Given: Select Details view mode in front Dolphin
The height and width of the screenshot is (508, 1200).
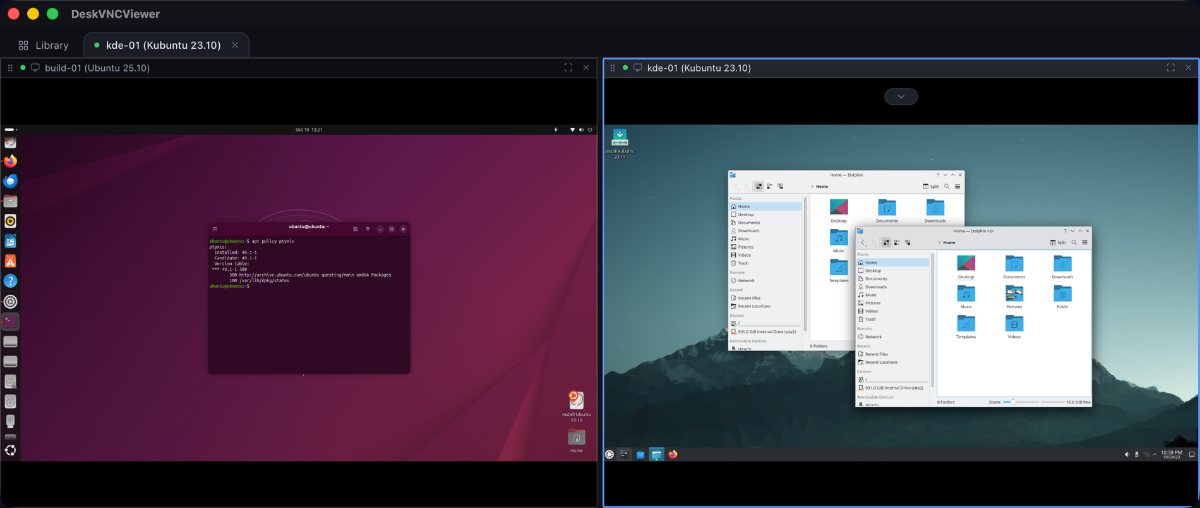Looking at the screenshot, I should (908, 242).
